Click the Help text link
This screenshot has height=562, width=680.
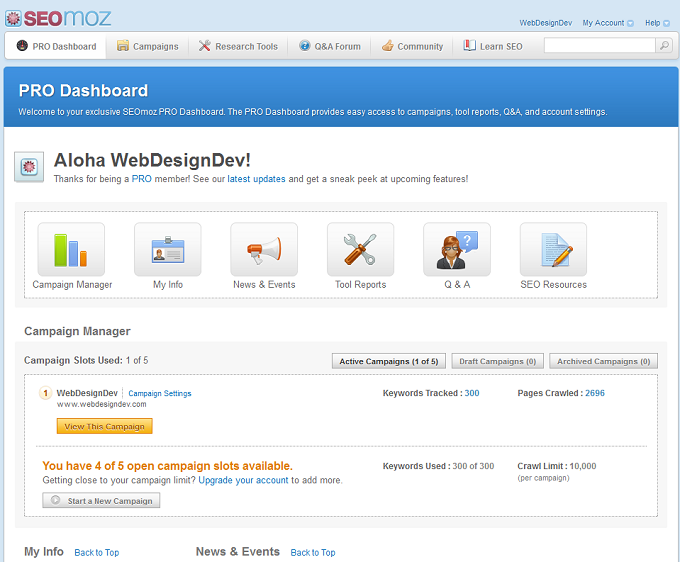click(x=653, y=23)
